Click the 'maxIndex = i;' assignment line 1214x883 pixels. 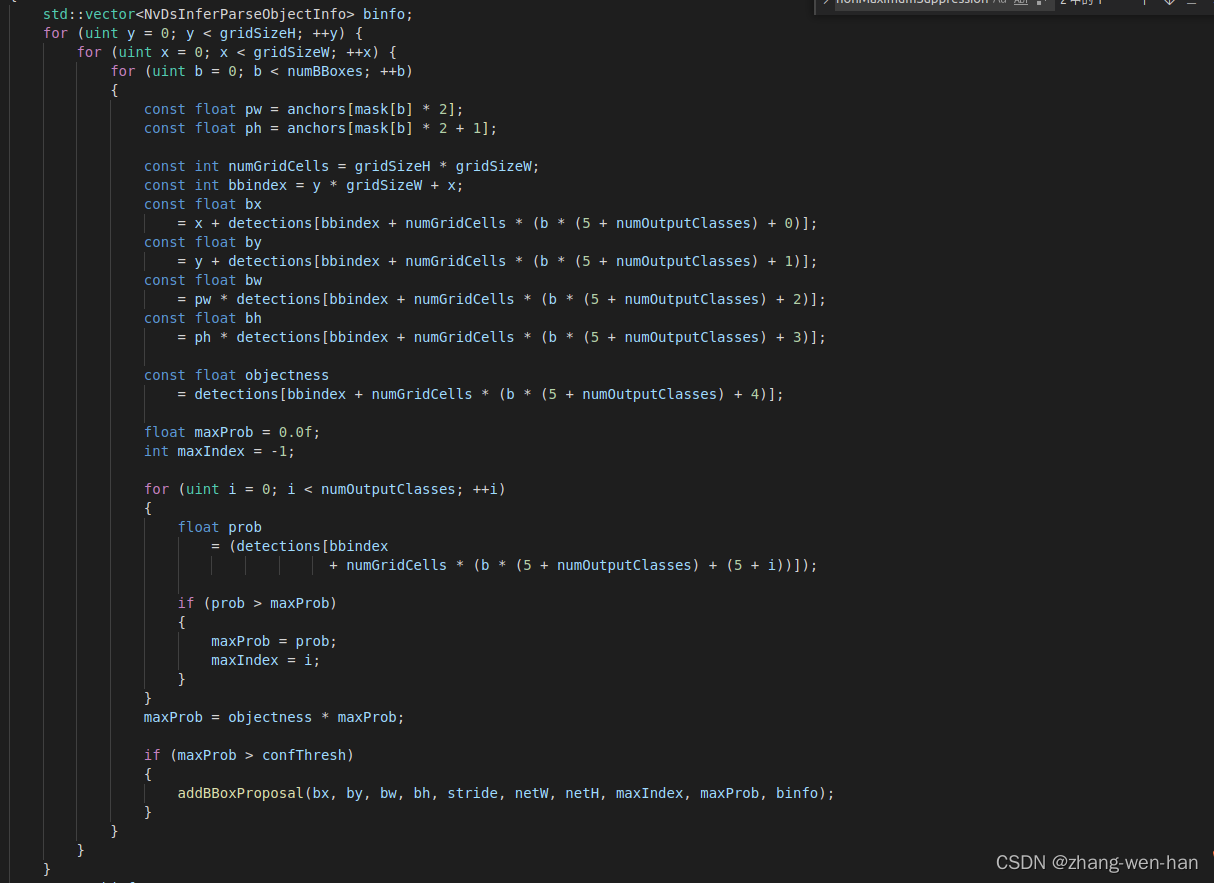(266, 660)
